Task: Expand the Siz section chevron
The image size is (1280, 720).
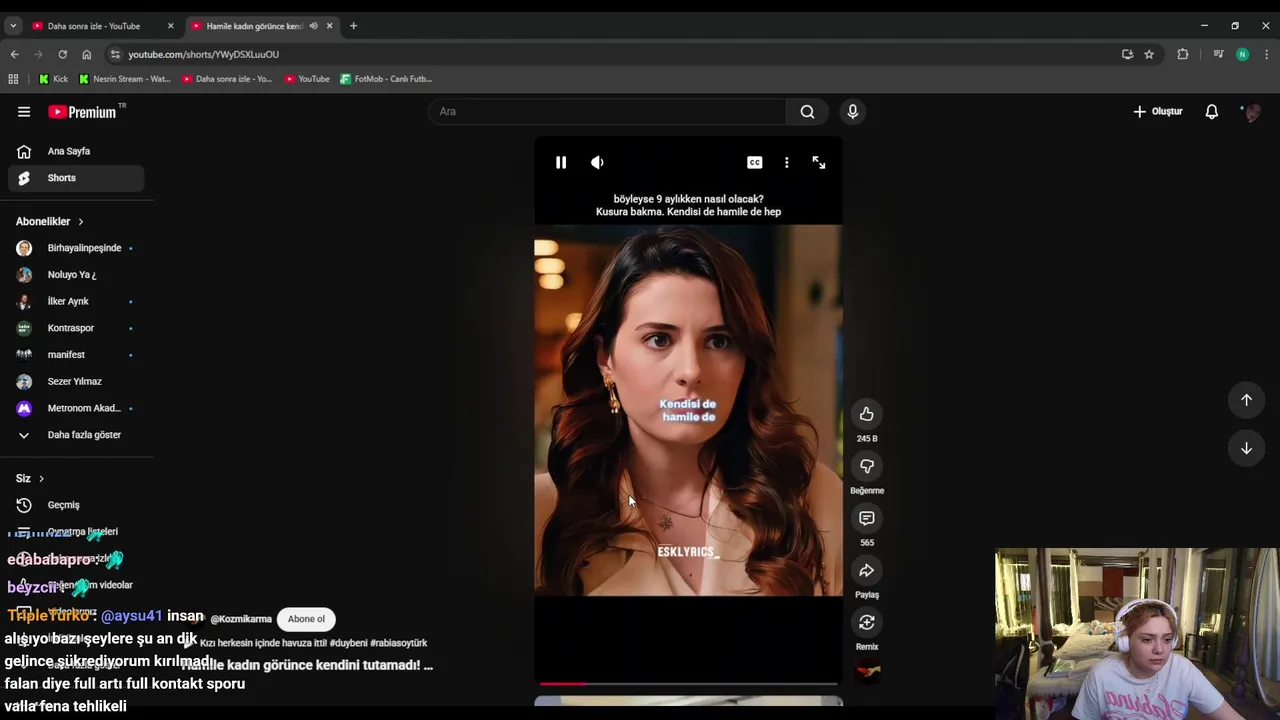Action: 41,479
